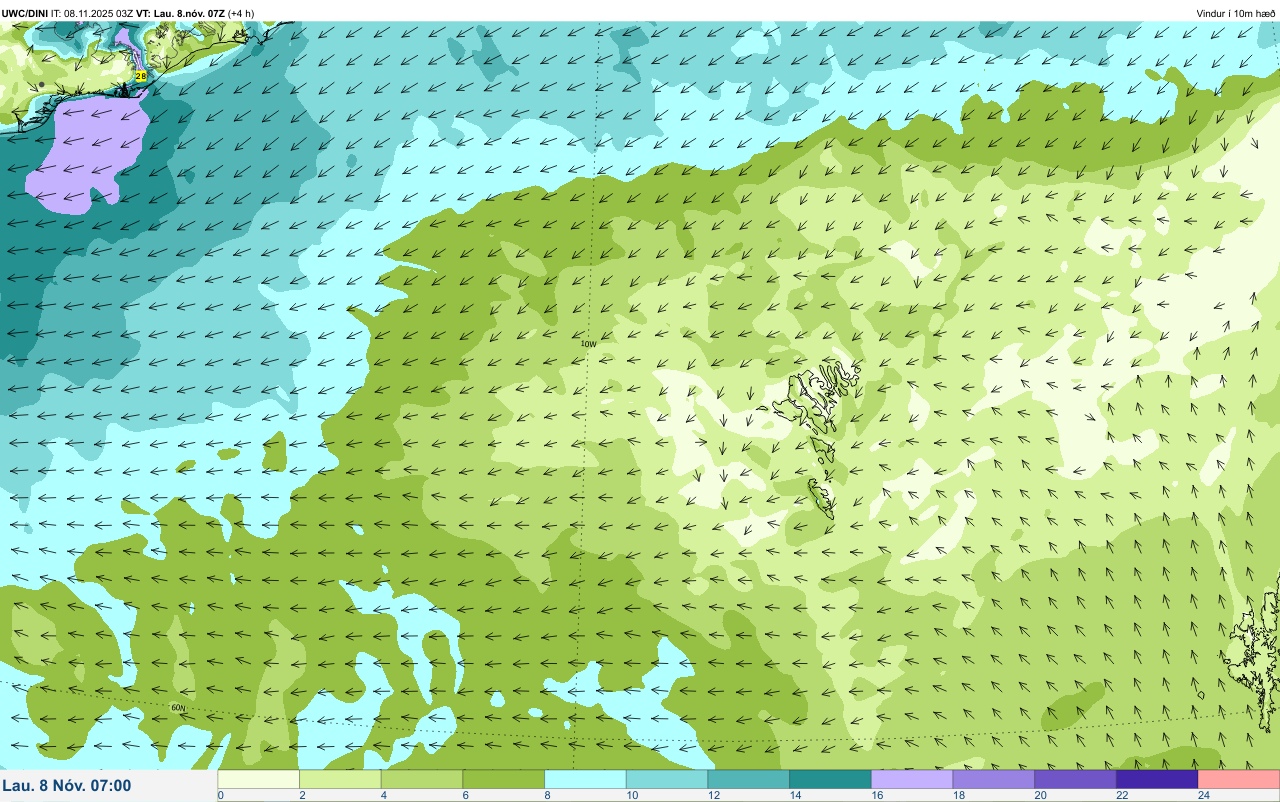Click the "16" legend scale value
Image resolution: width=1280 pixels, height=802 pixels.
coord(878,795)
